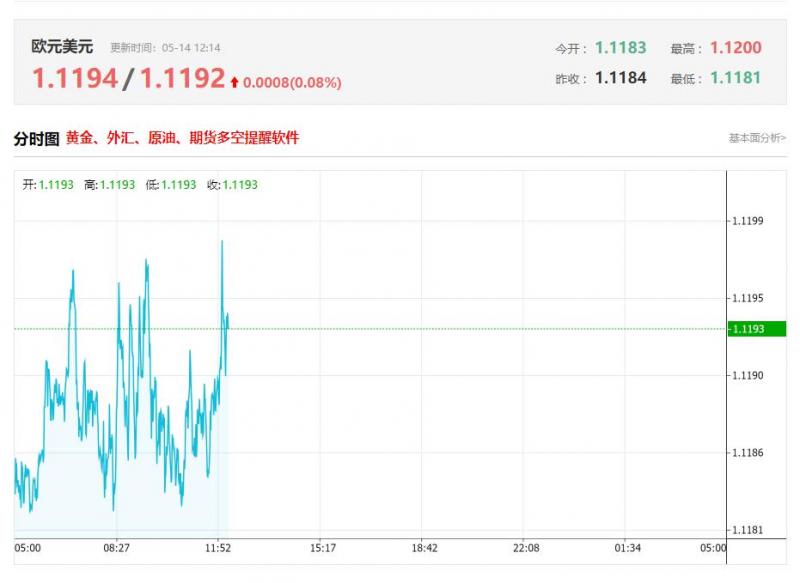The width and height of the screenshot is (800, 583).
Task: Click the ask price 1.1192
Action: pyautogui.click(x=182, y=79)
